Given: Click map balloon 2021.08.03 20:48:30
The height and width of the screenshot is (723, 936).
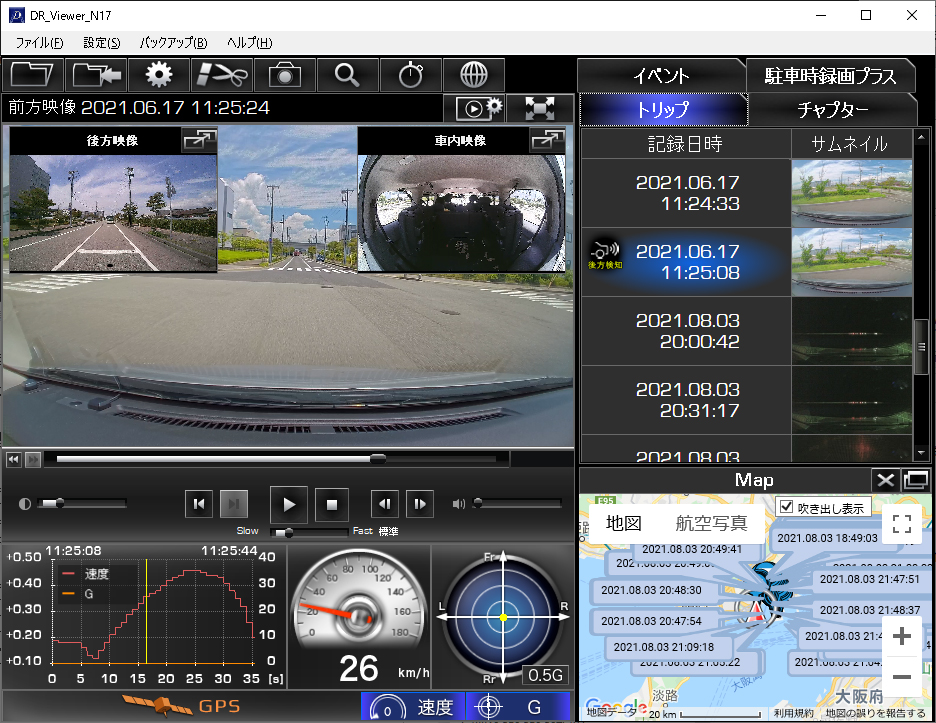Looking at the screenshot, I should pyautogui.click(x=651, y=590).
